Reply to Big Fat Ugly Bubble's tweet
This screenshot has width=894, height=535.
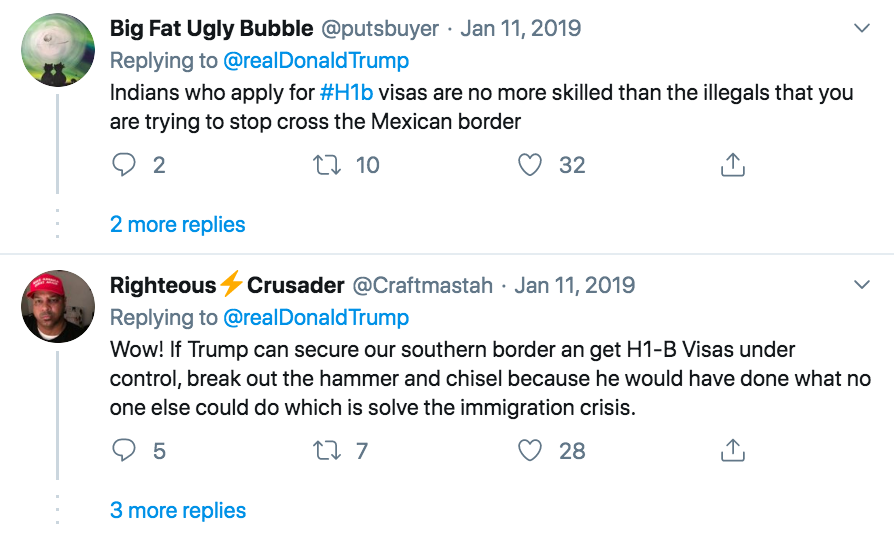[124, 165]
